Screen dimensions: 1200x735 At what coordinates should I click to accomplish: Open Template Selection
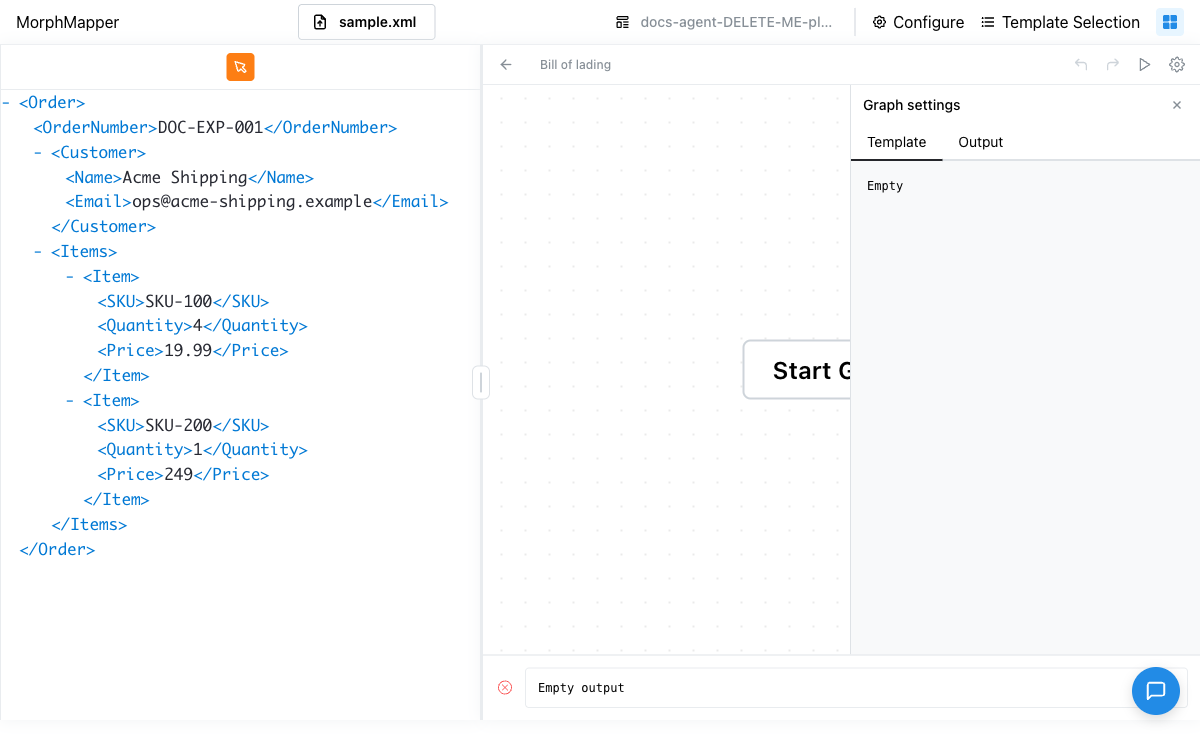point(1060,22)
